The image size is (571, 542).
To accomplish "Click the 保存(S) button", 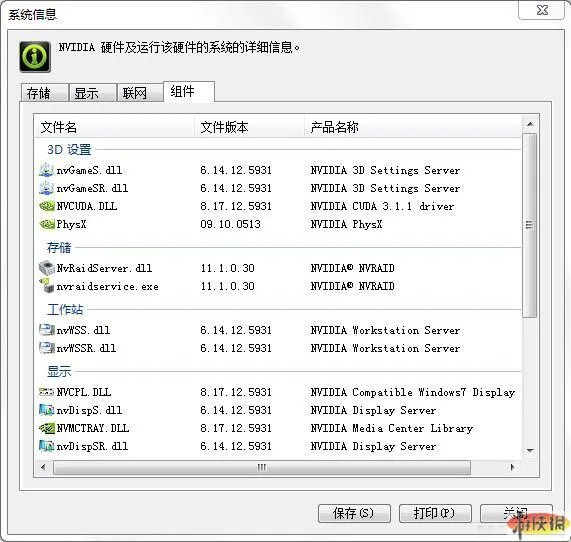I will pyautogui.click(x=354, y=513).
